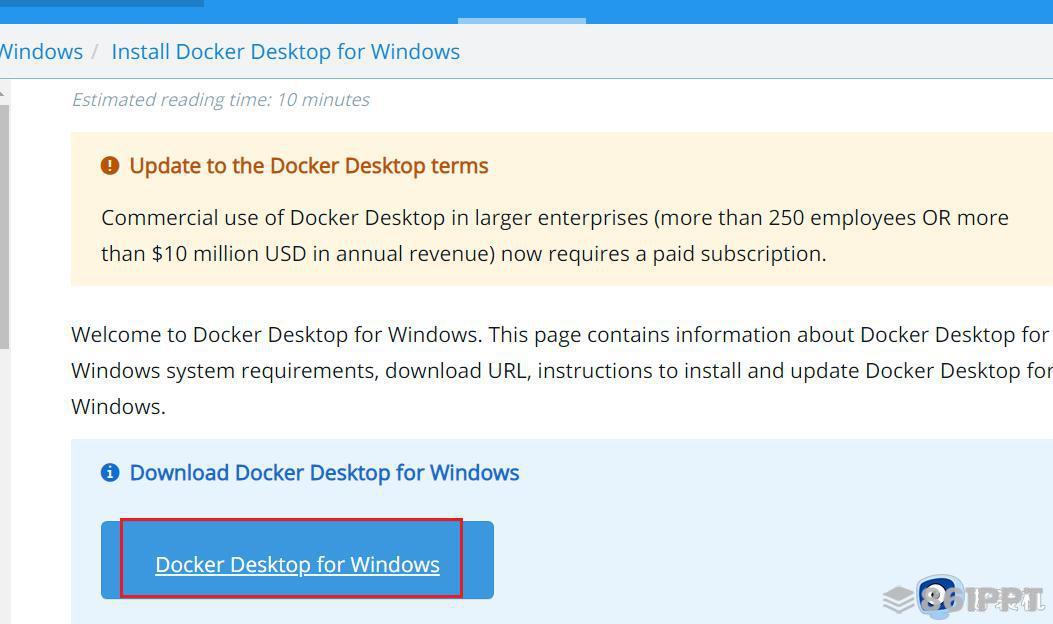
Task: Click the left sidebar scrollbar thumb
Action: (5, 227)
